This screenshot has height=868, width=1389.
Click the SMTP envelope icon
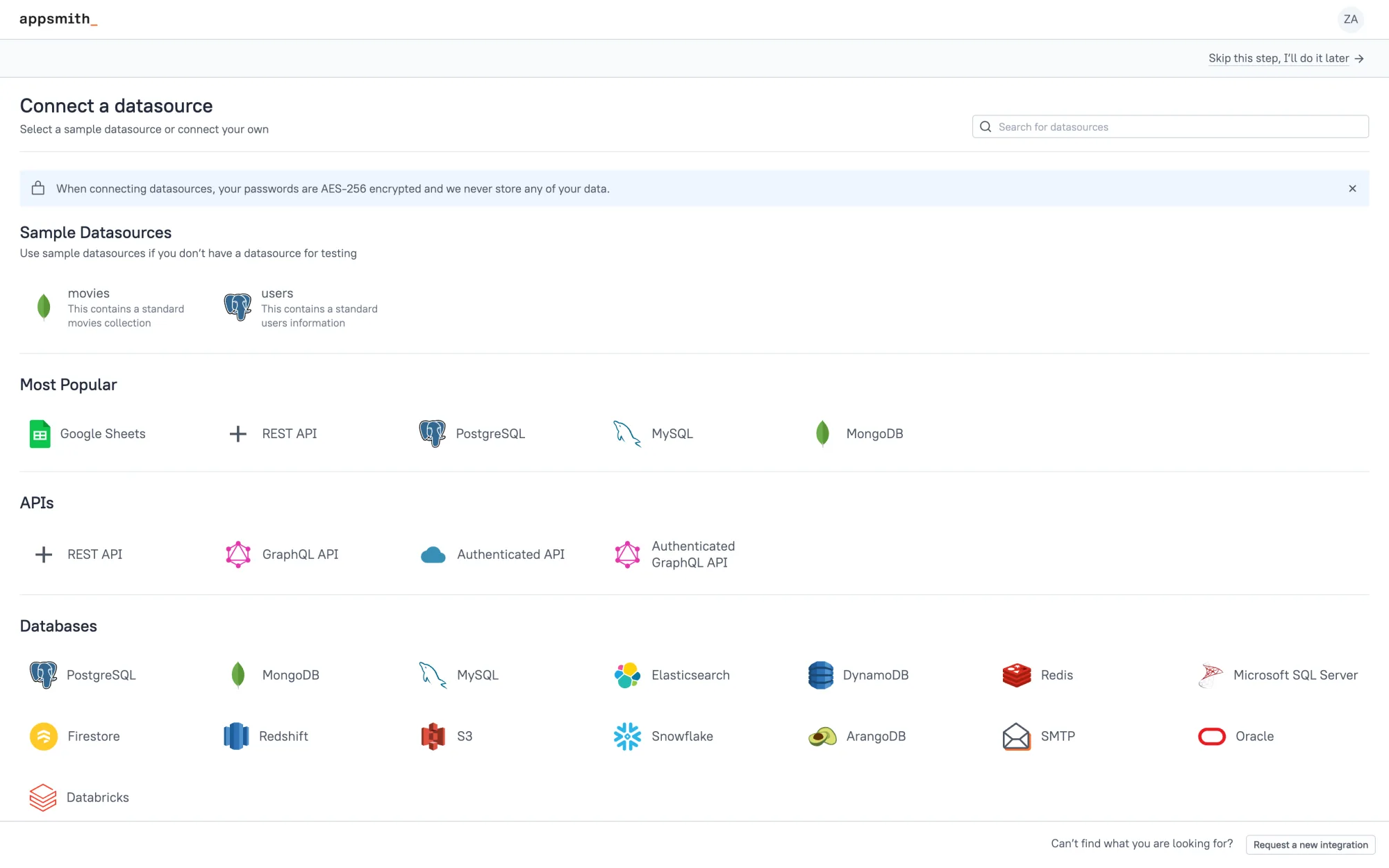click(1017, 736)
